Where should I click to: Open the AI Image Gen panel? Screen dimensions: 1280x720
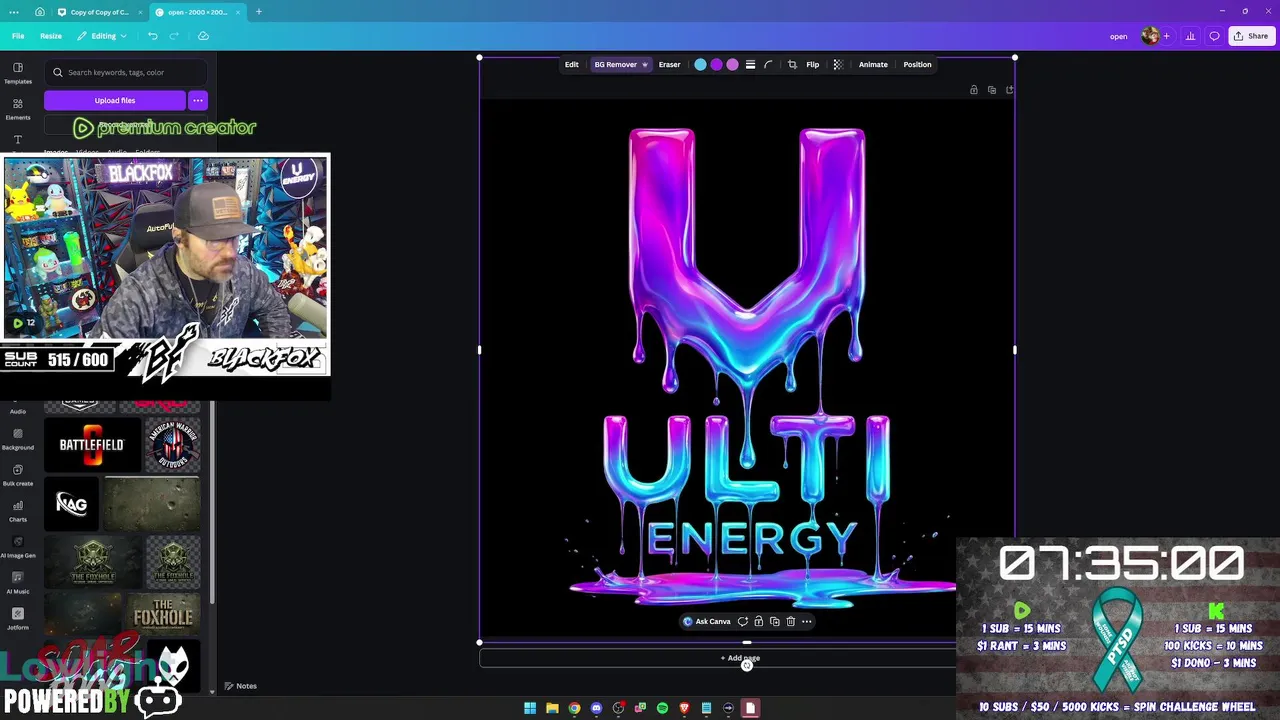pos(17,547)
